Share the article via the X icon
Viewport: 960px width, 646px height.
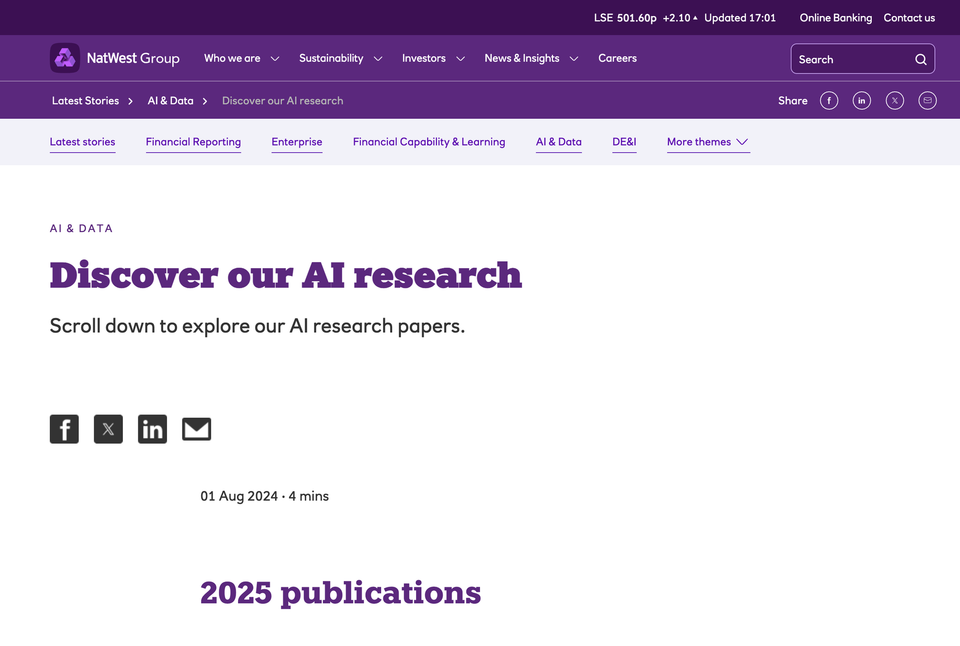[x=108, y=428]
